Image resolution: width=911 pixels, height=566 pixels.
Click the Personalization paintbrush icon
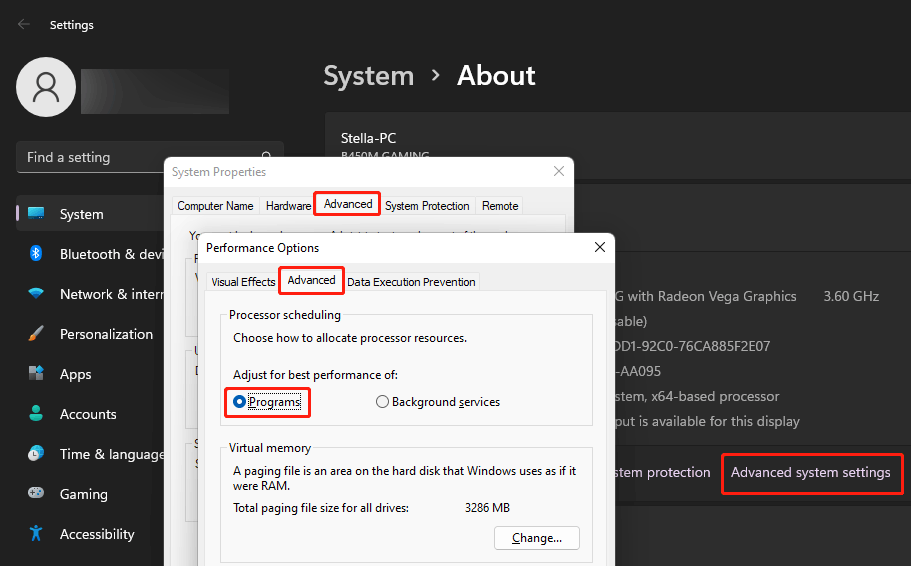click(36, 334)
